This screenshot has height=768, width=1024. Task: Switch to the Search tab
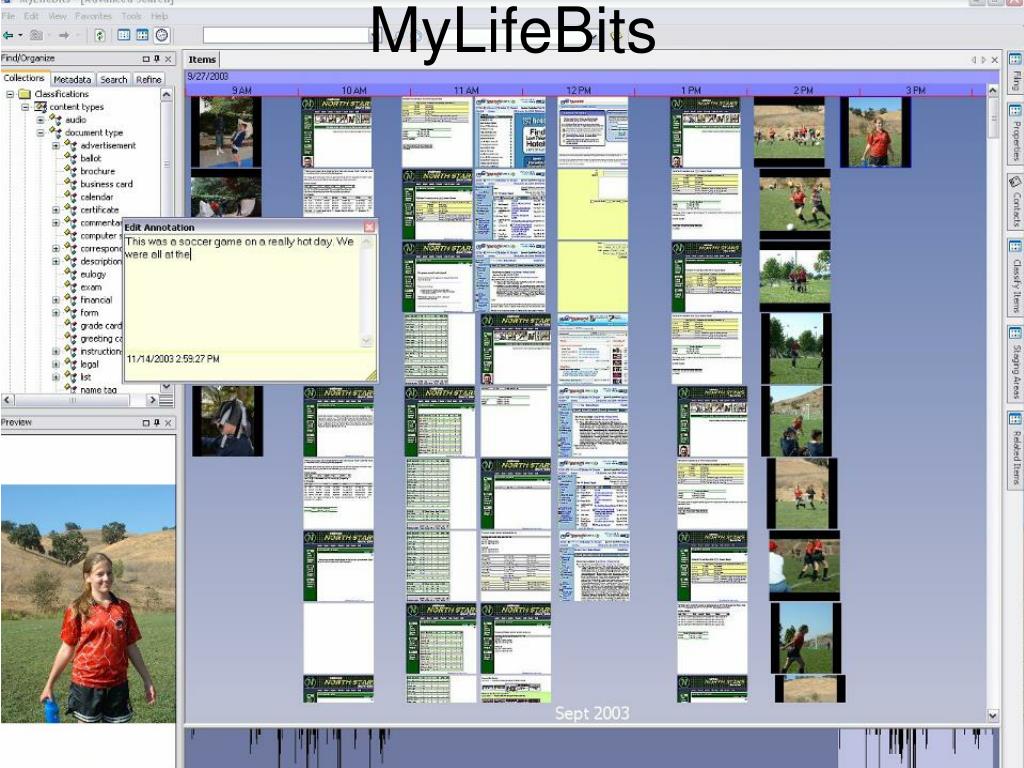point(114,79)
